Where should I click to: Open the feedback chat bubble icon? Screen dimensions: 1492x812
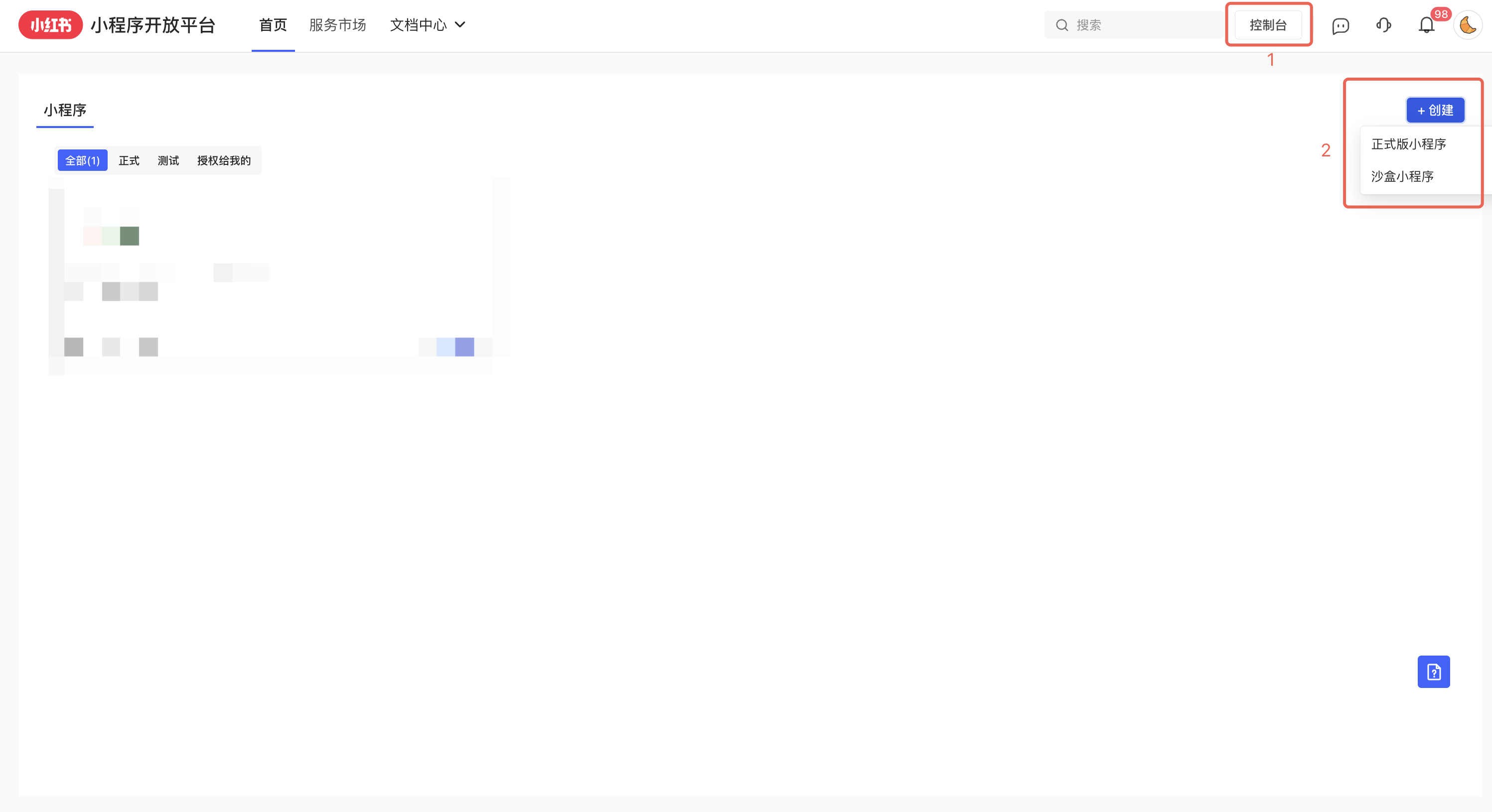[x=1340, y=25]
